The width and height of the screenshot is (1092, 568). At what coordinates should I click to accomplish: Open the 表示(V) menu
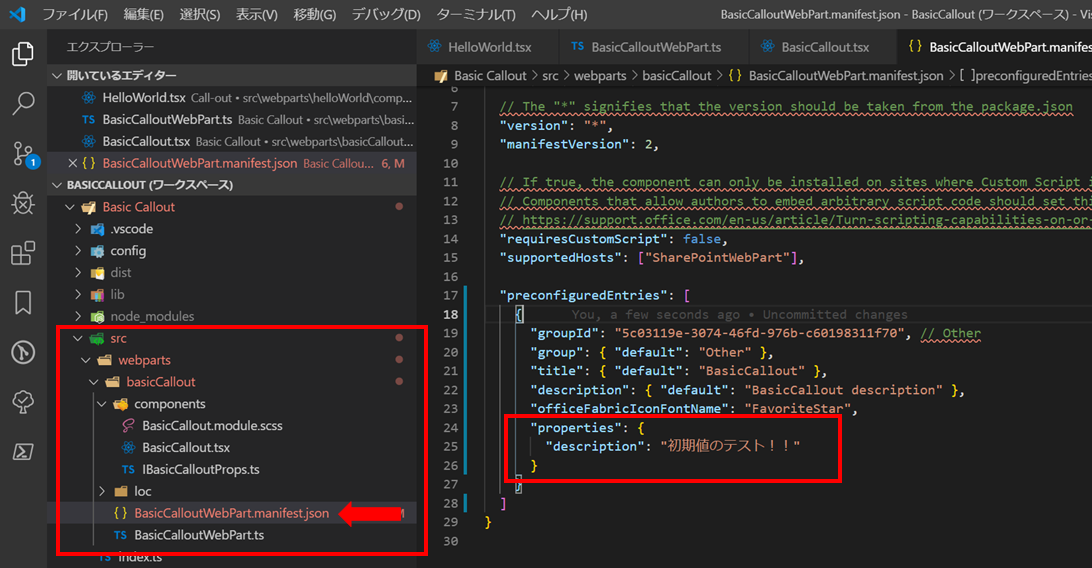pyautogui.click(x=256, y=14)
